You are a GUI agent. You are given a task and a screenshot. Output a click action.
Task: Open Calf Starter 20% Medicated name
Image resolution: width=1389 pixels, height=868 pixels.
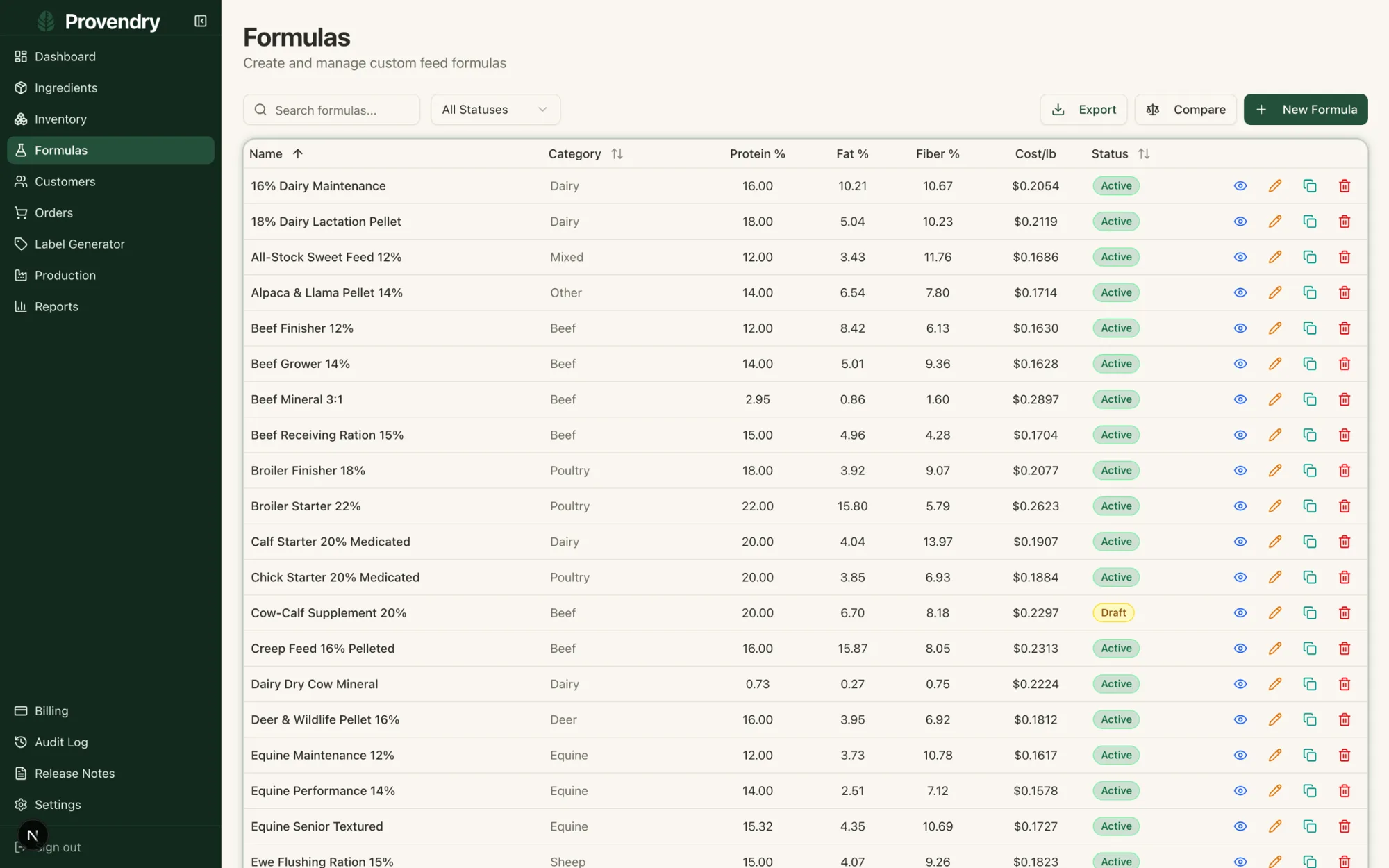pos(331,542)
